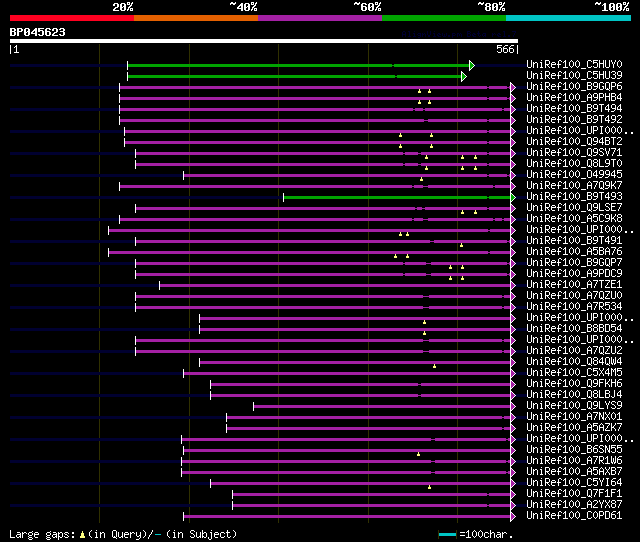Image resolution: width=640 pixels, height=542 pixels.
Task: Click the yellow gap marker in the legend
Action: point(82,534)
